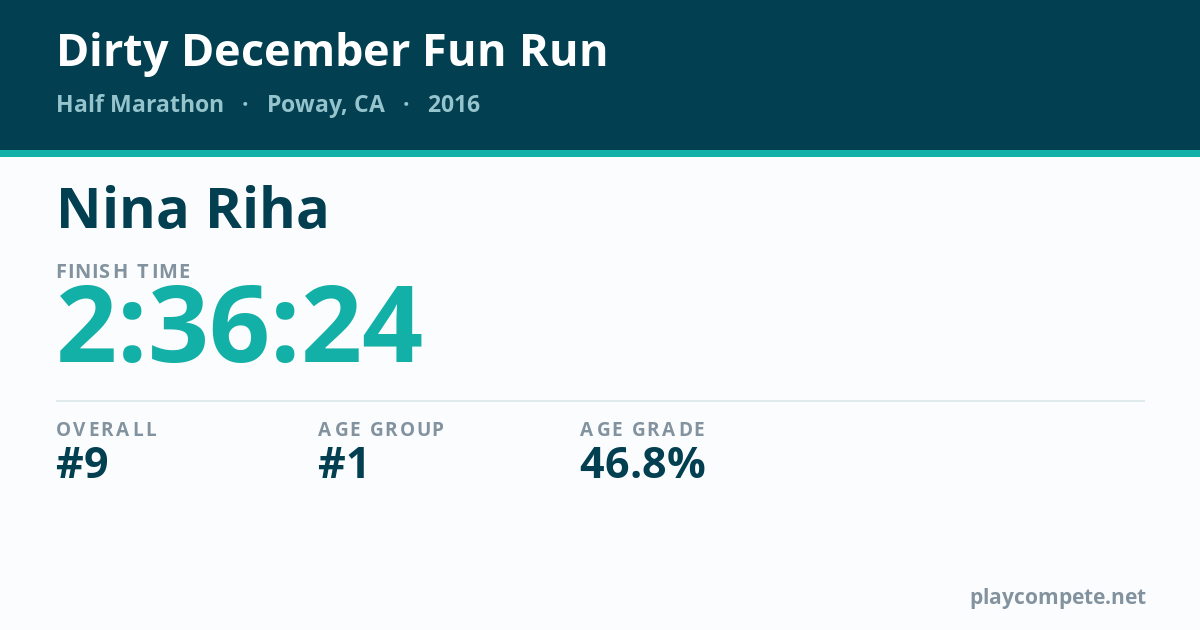This screenshot has height=630, width=1200.
Task: Select the runner name Nina Riha
Action: 193,208
